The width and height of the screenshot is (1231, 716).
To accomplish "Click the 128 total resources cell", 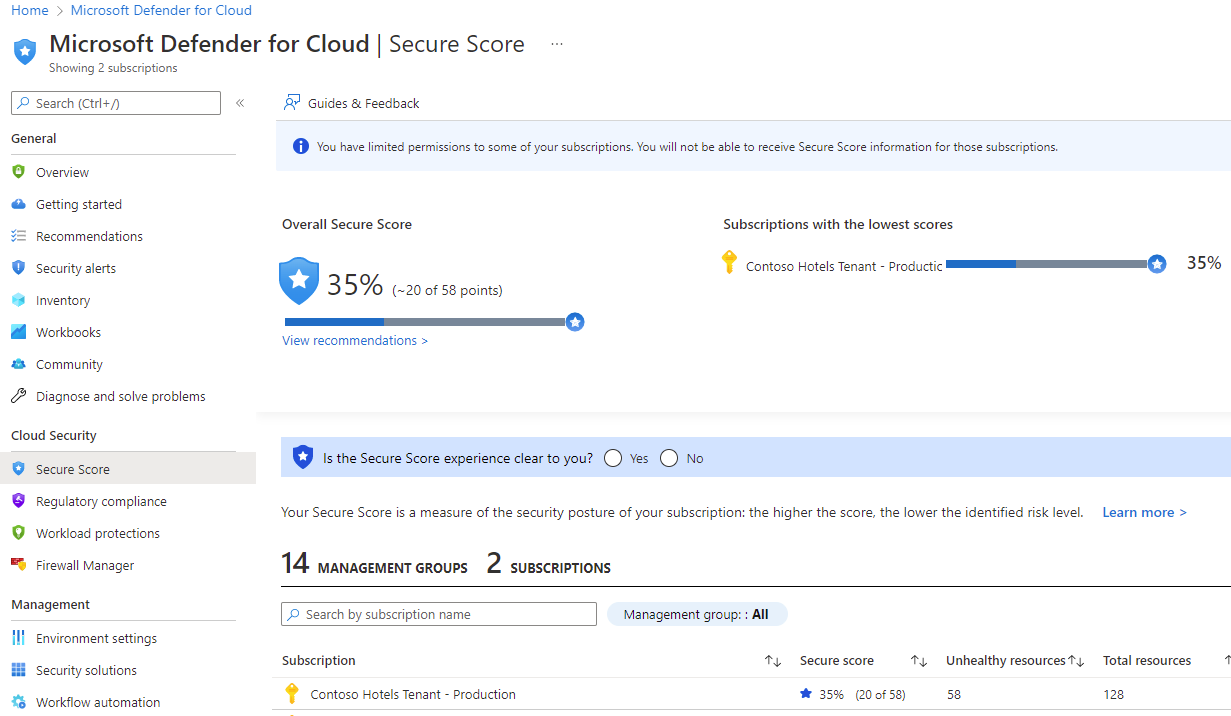I will (x=1113, y=694).
